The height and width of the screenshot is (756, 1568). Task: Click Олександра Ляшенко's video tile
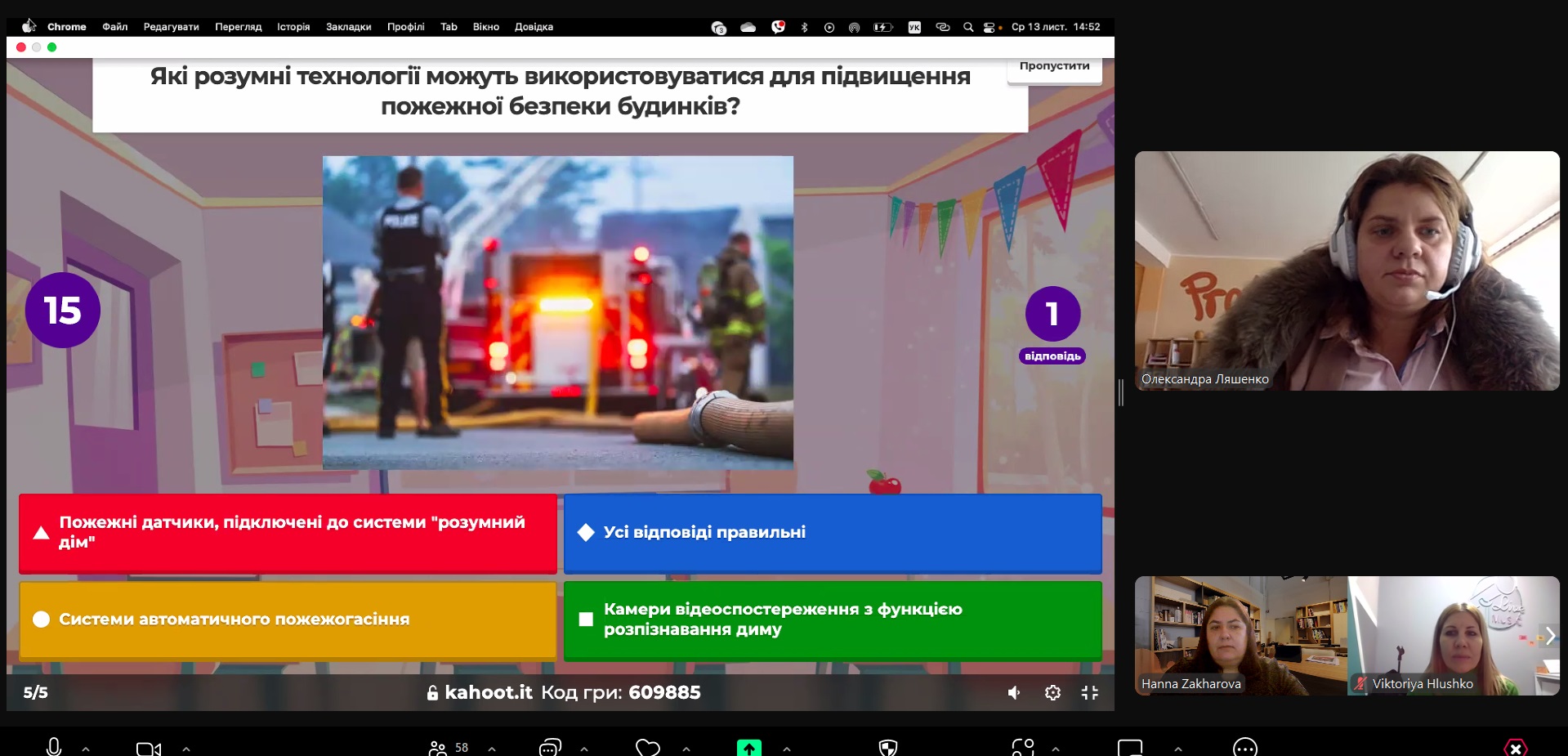coord(1347,271)
